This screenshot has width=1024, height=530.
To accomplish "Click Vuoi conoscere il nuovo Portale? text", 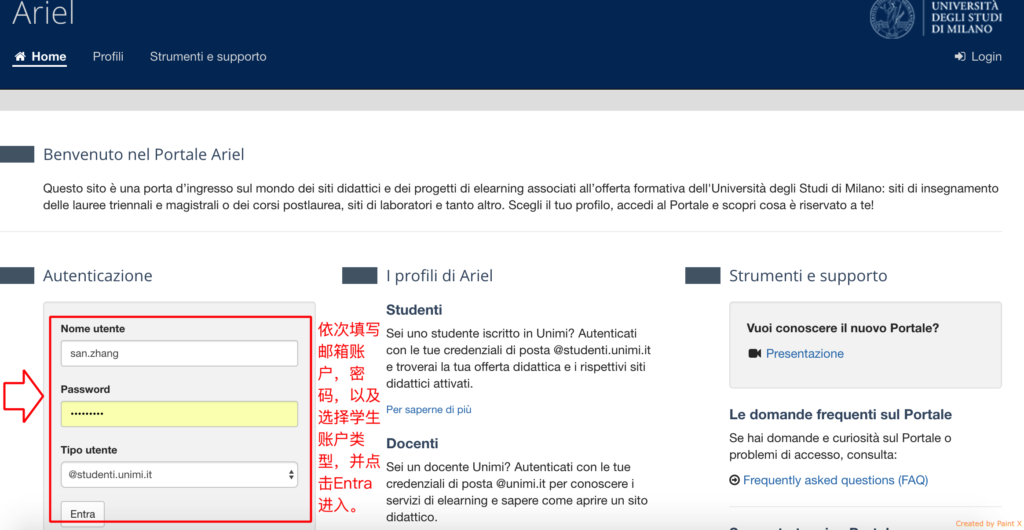I will click(843, 328).
